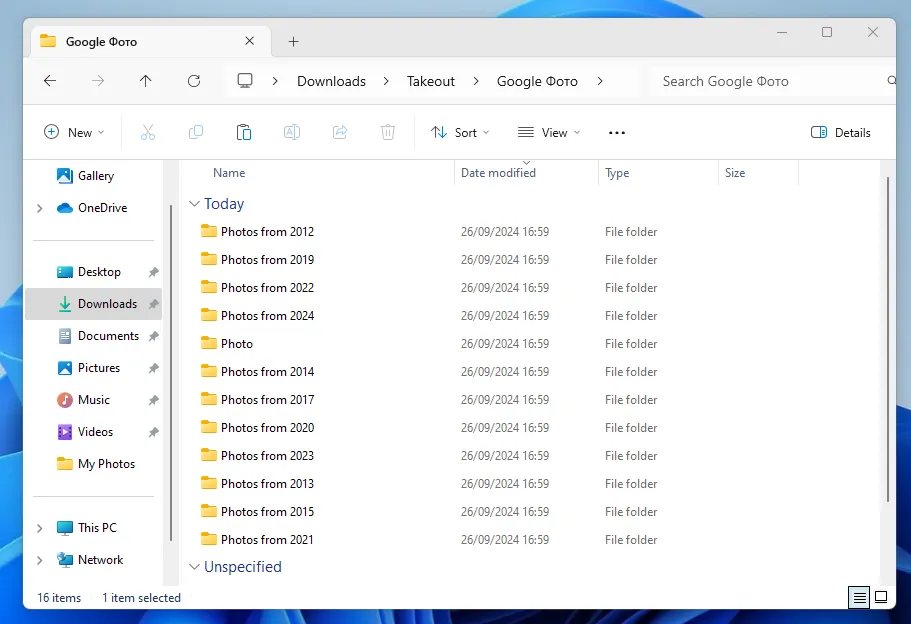Open the New dropdown menu
911x624 pixels.
click(73, 131)
